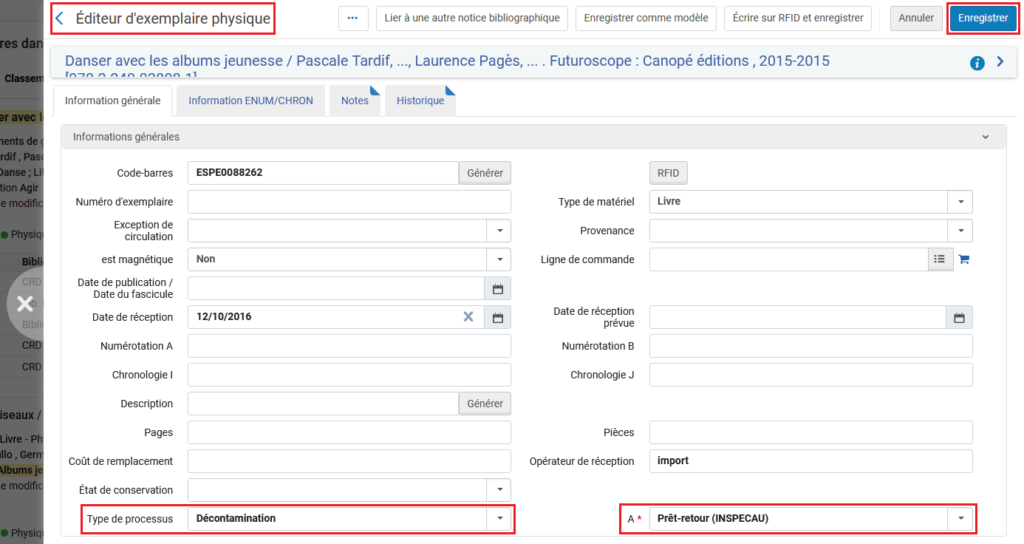Viewport: 1024px width, 544px height.
Task: Clear the Date de réception value
Action: point(467,317)
